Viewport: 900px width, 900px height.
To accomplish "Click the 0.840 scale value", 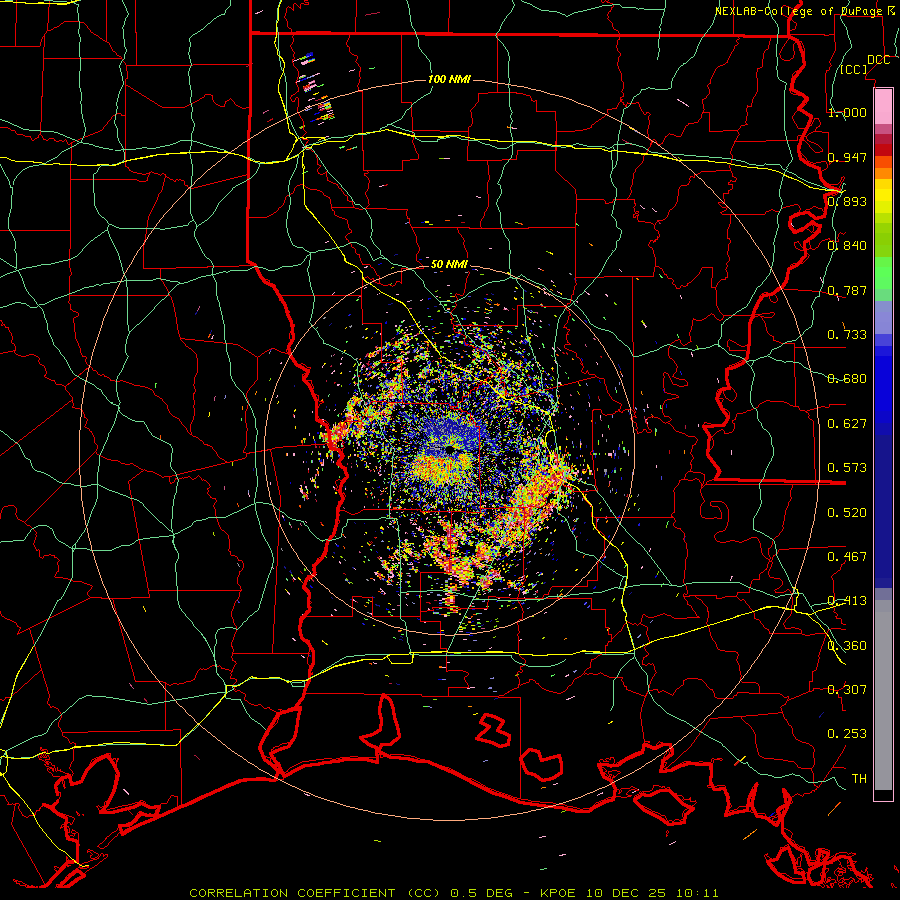I will point(847,246).
